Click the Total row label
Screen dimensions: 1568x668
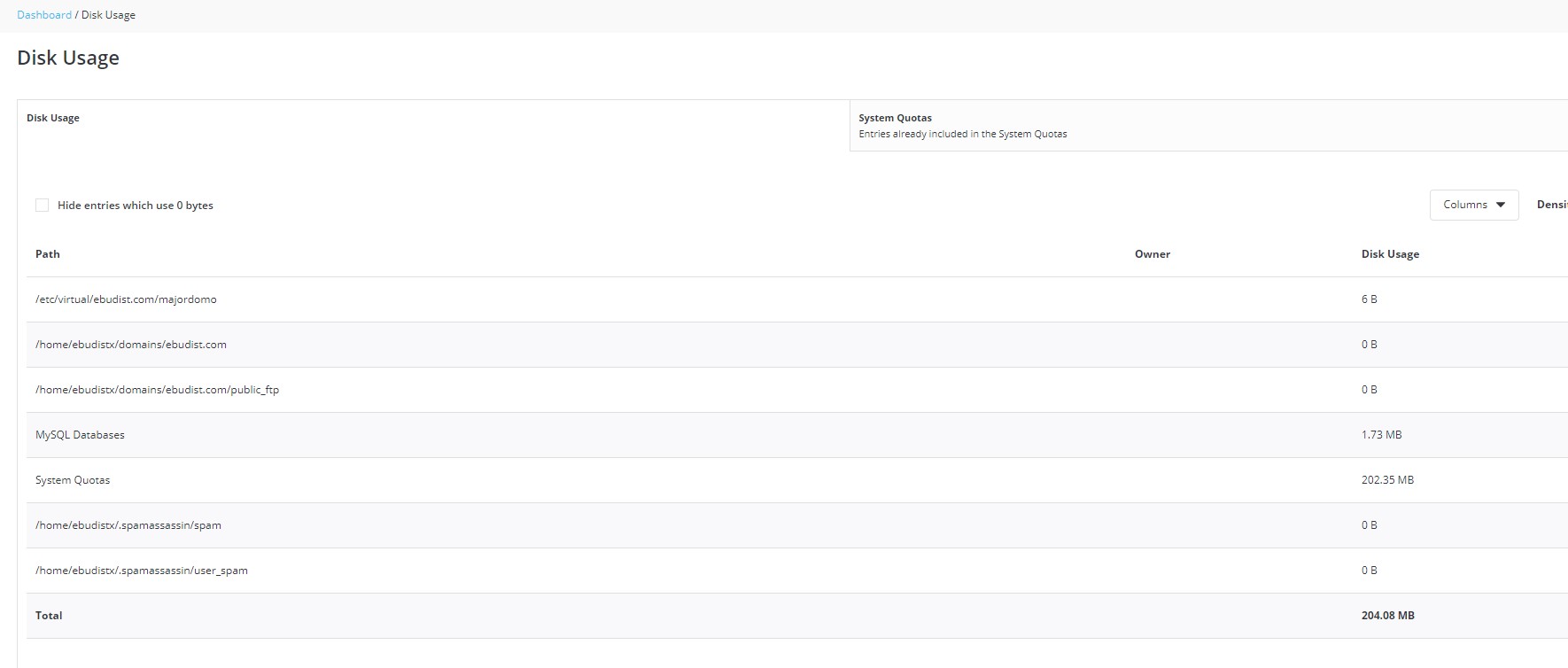pos(49,616)
